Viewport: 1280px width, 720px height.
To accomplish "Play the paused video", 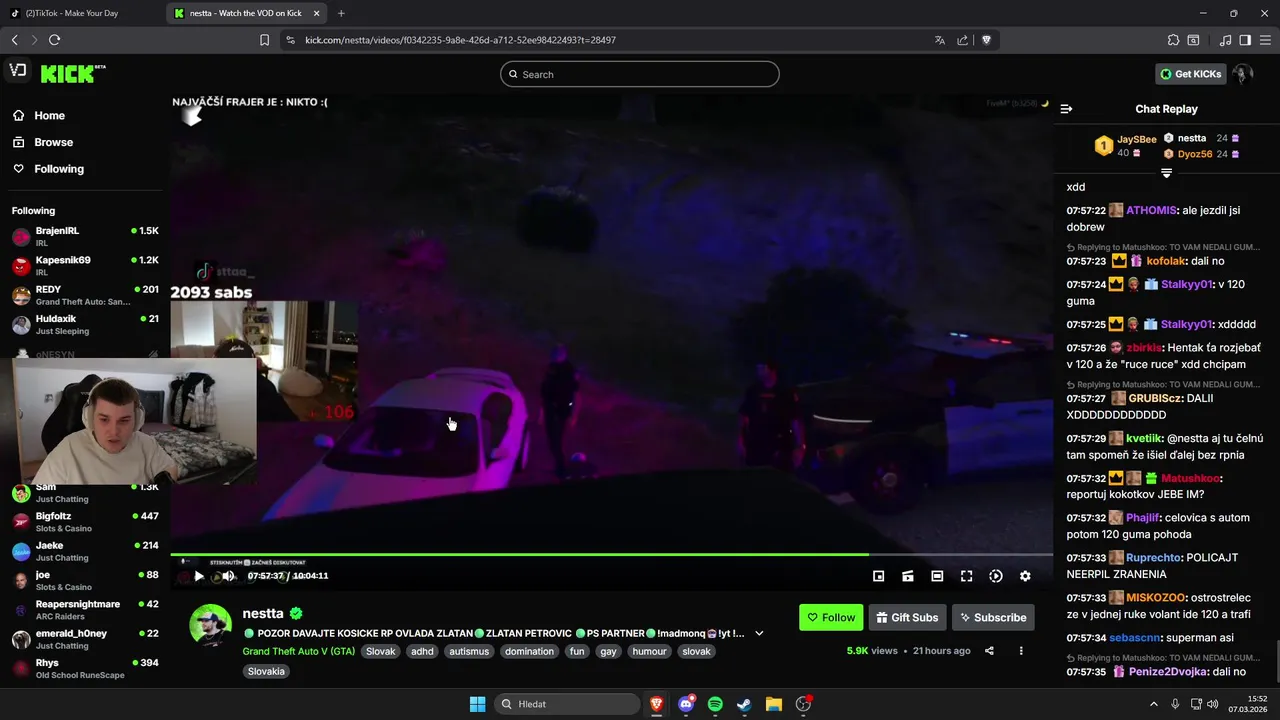I will coord(199,576).
